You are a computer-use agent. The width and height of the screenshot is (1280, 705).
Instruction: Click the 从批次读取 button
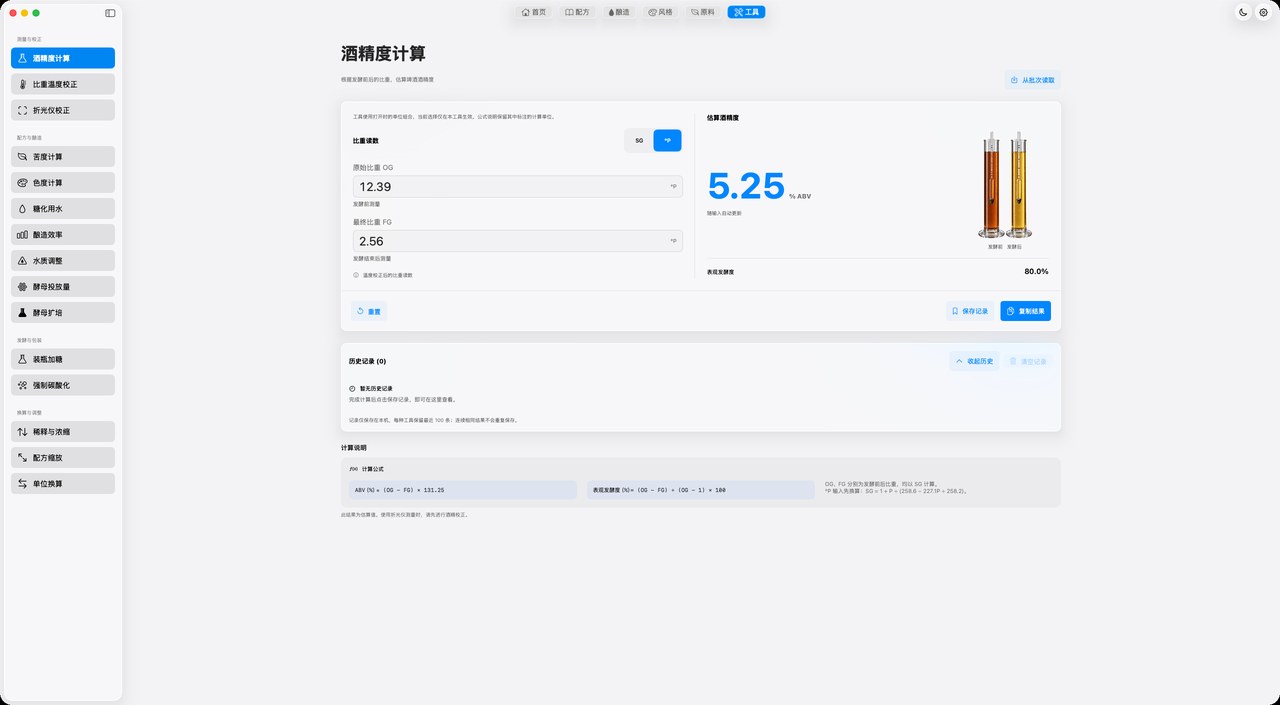point(1033,80)
